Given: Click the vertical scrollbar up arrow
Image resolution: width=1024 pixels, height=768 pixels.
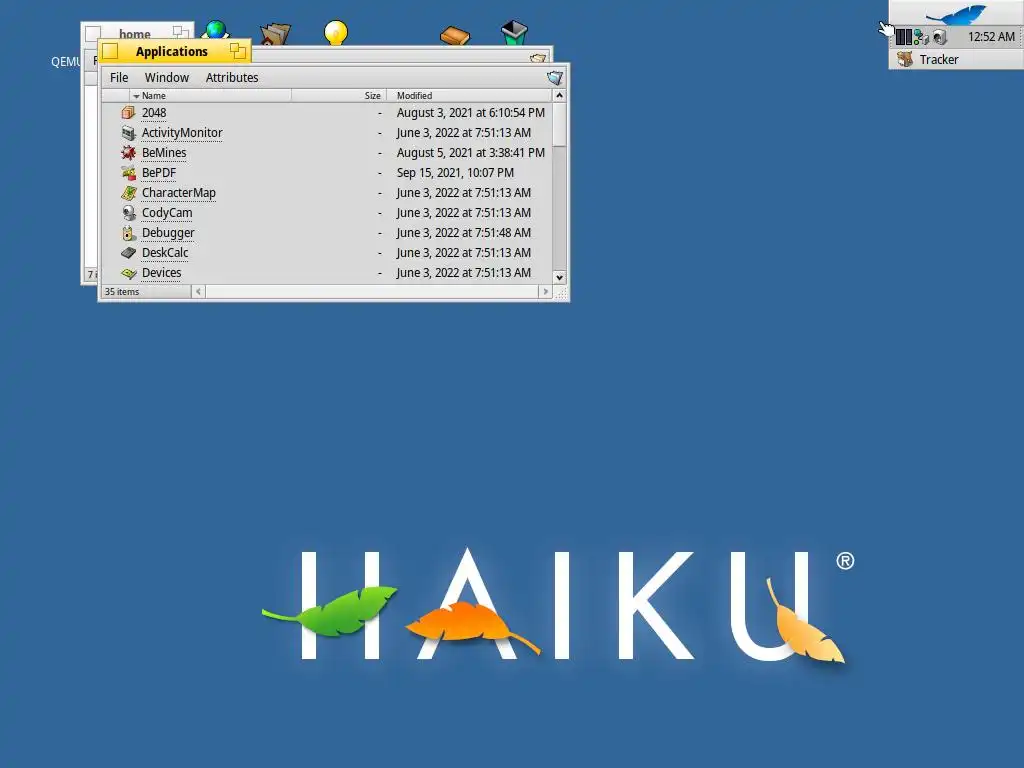Looking at the screenshot, I should (x=559, y=95).
